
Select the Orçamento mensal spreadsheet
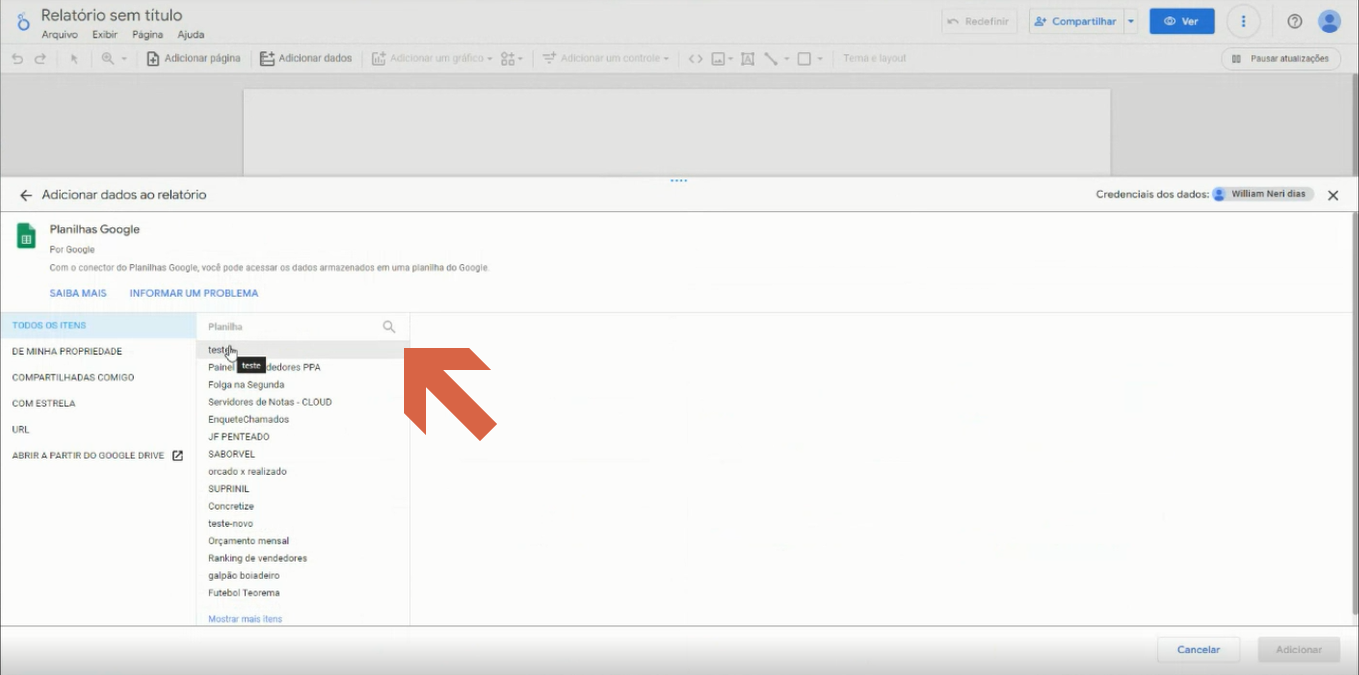(303, 541)
